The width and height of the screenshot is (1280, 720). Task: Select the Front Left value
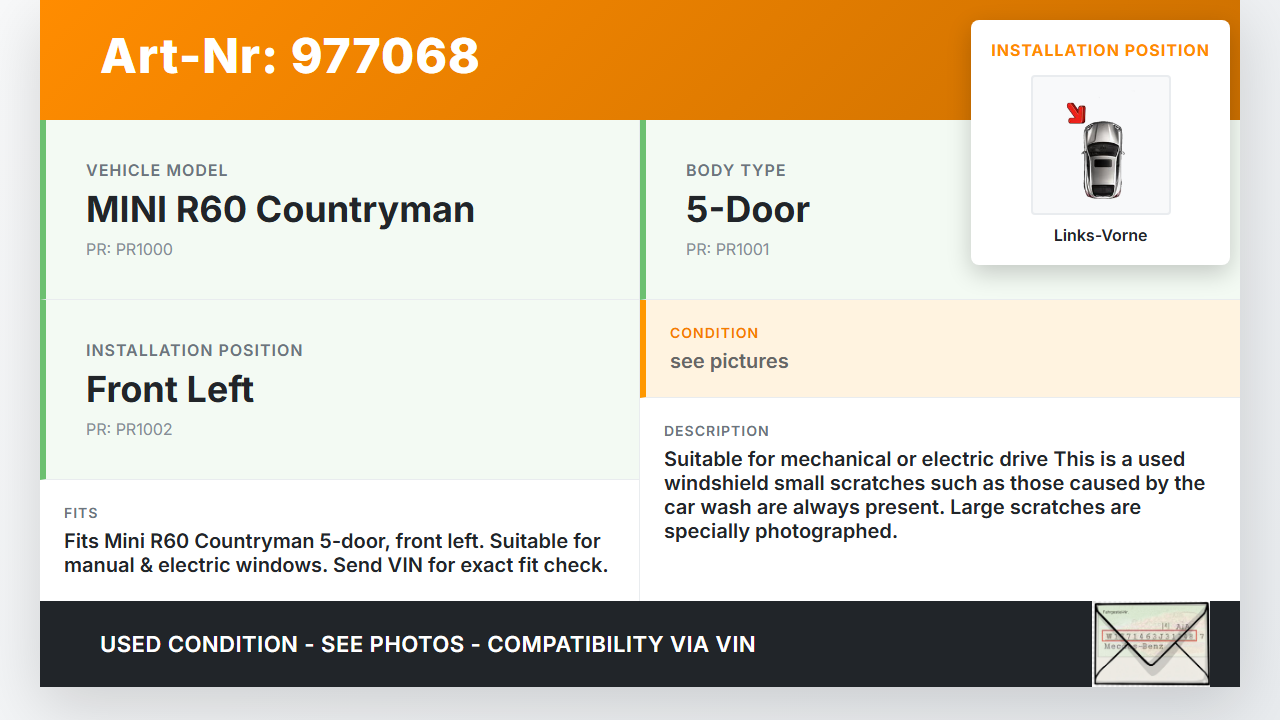pyautogui.click(x=170, y=390)
